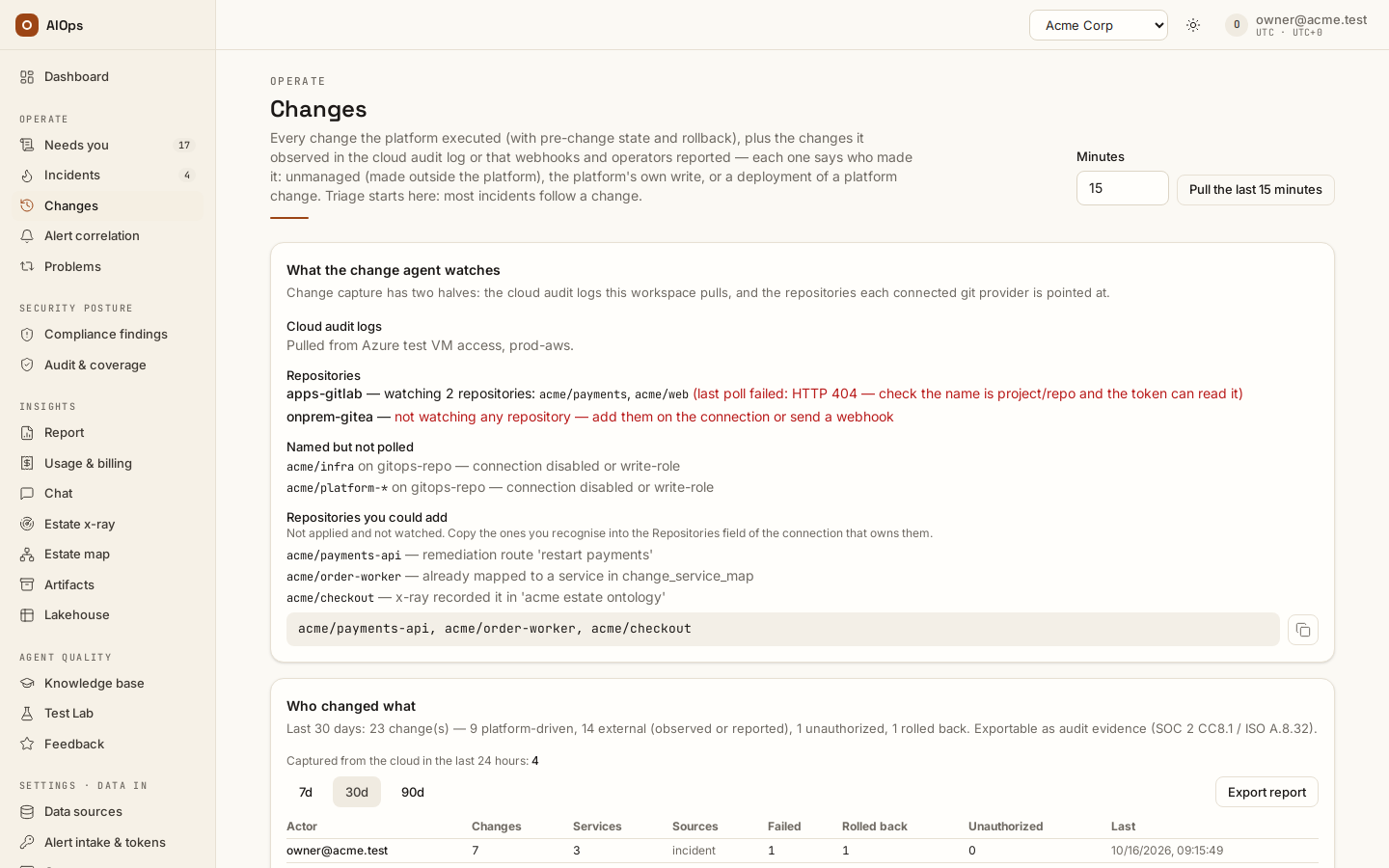1389x868 pixels.
Task: Go to Needs you page
Action: pos(107,146)
